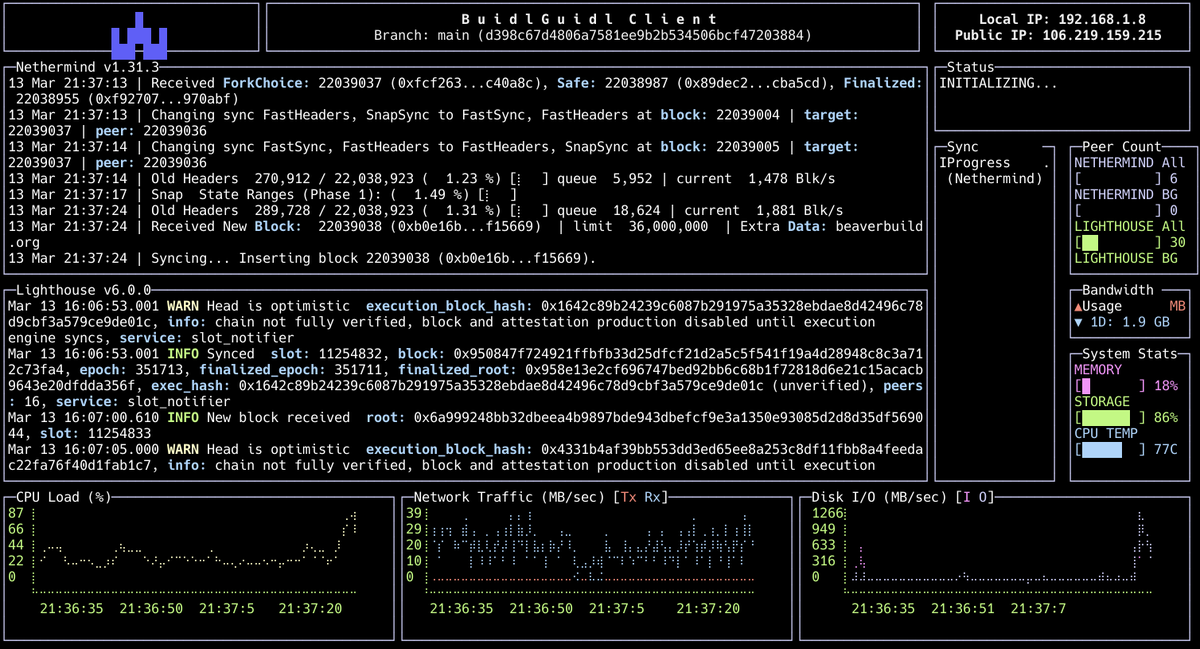Click the 39 y-axis label on Network Traffic
Image resolution: width=1200 pixels, height=649 pixels.
click(414, 513)
